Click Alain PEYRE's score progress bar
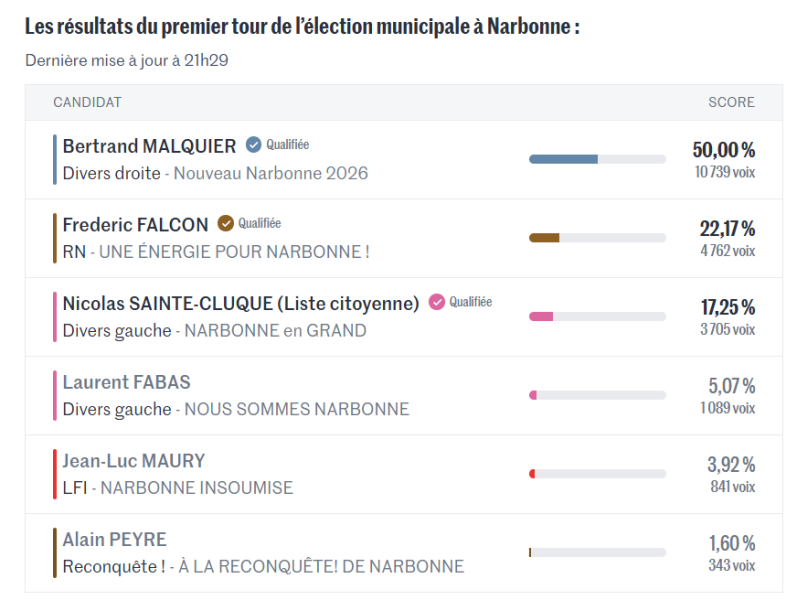The image size is (797, 600). (597, 552)
